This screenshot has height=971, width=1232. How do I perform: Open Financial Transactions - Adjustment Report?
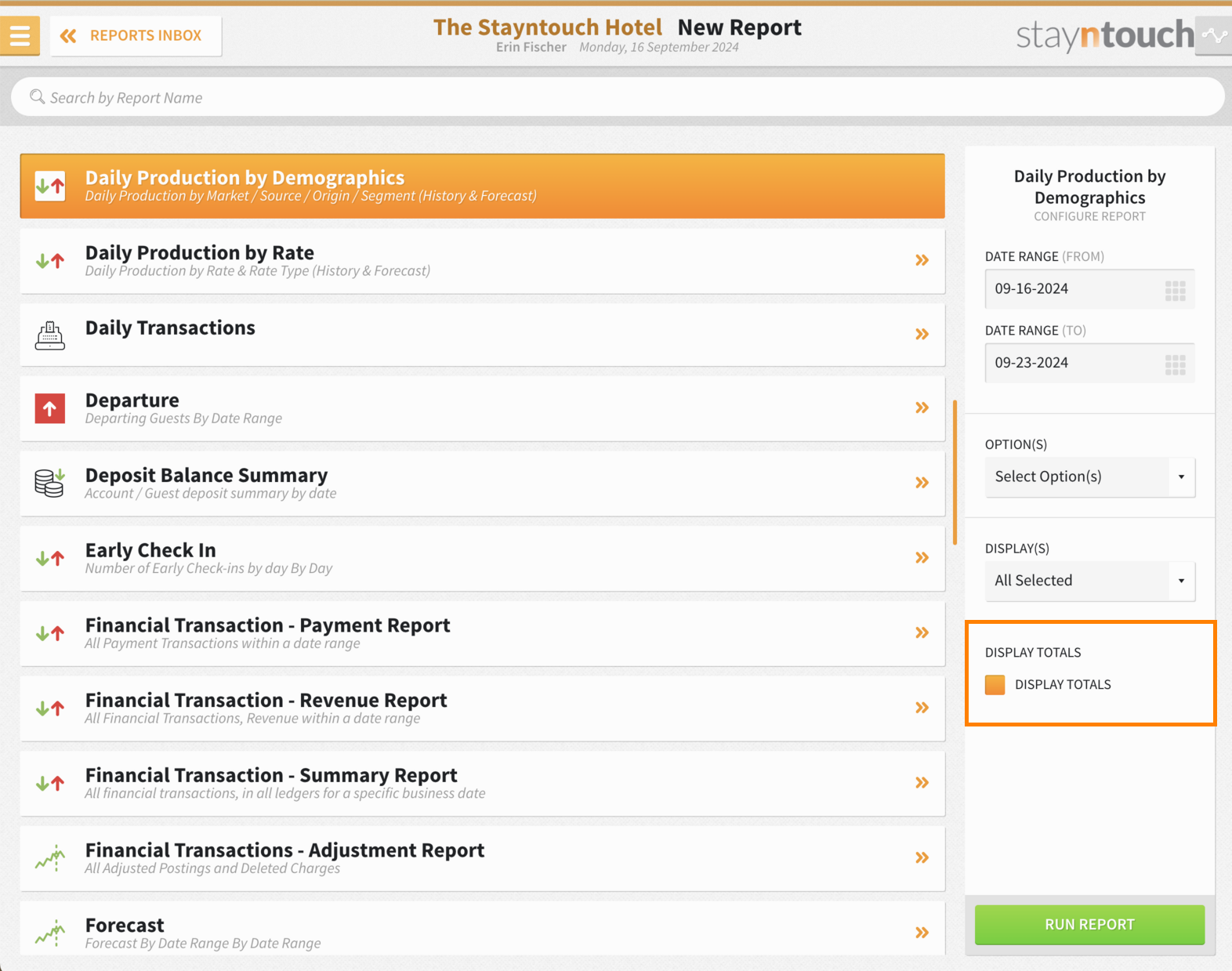482,858
